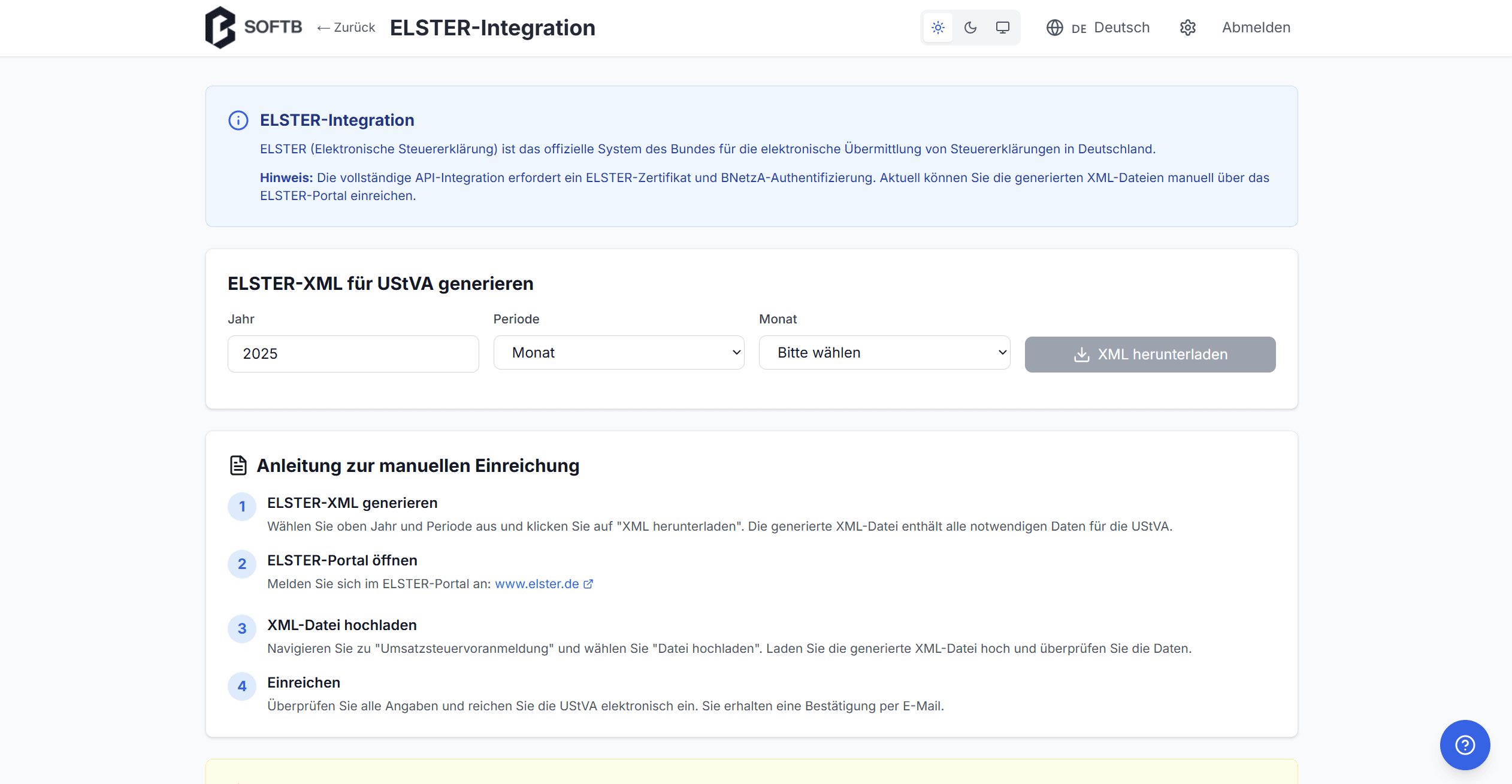The width and height of the screenshot is (1512, 784).
Task: Open help floating question mark button
Action: tap(1465, 744)
